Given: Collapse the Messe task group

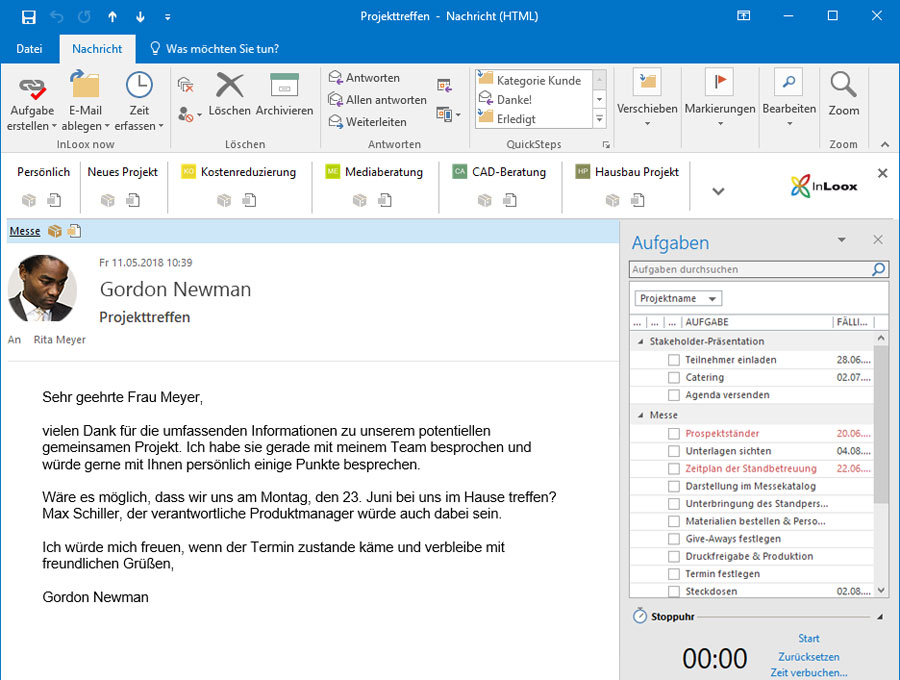Looking at the screenshot, I should coord(641,415).
